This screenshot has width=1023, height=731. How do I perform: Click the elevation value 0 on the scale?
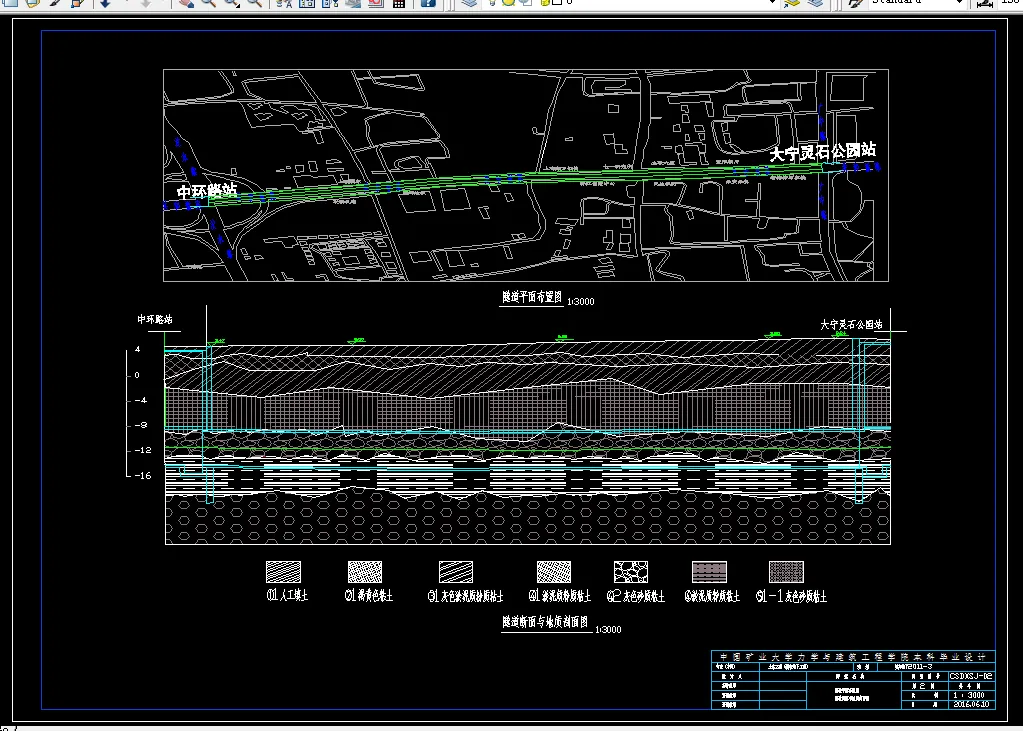coord(137,375)
